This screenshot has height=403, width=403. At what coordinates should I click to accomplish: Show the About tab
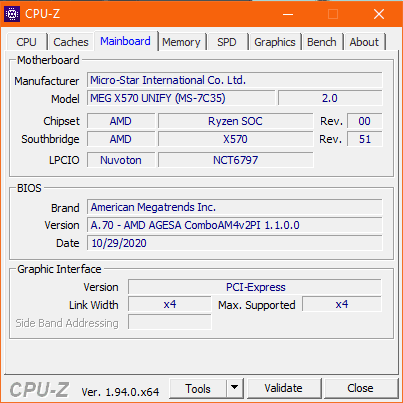tap(364, 42)
